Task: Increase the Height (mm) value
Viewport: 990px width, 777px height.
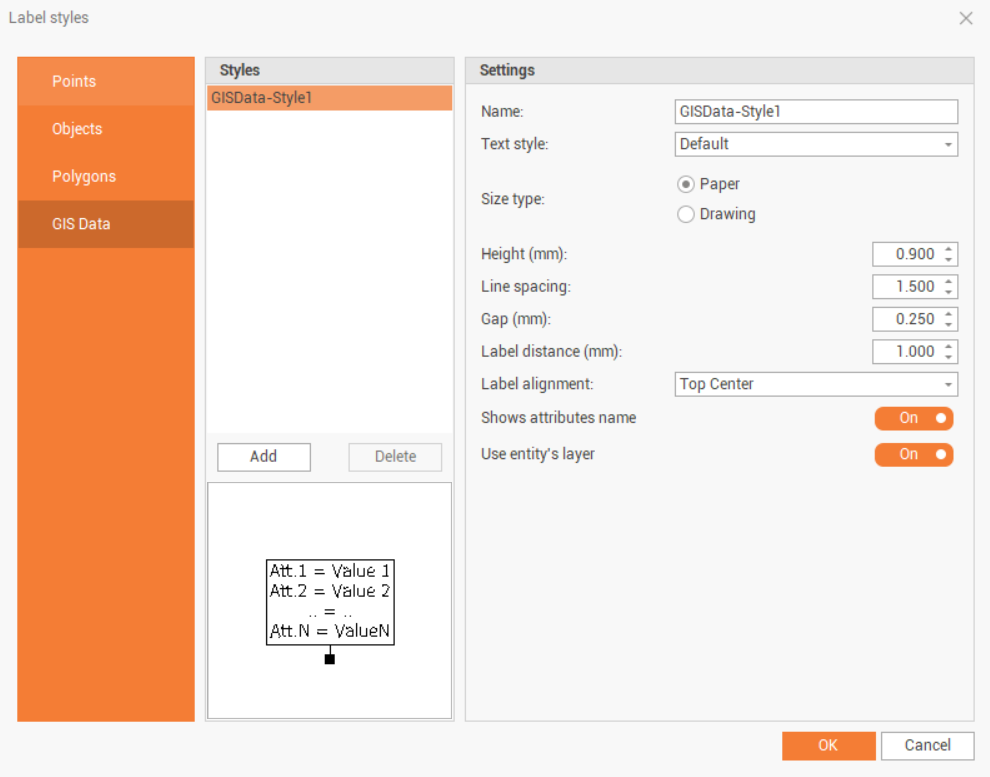Action: click(x=949, y=249)
